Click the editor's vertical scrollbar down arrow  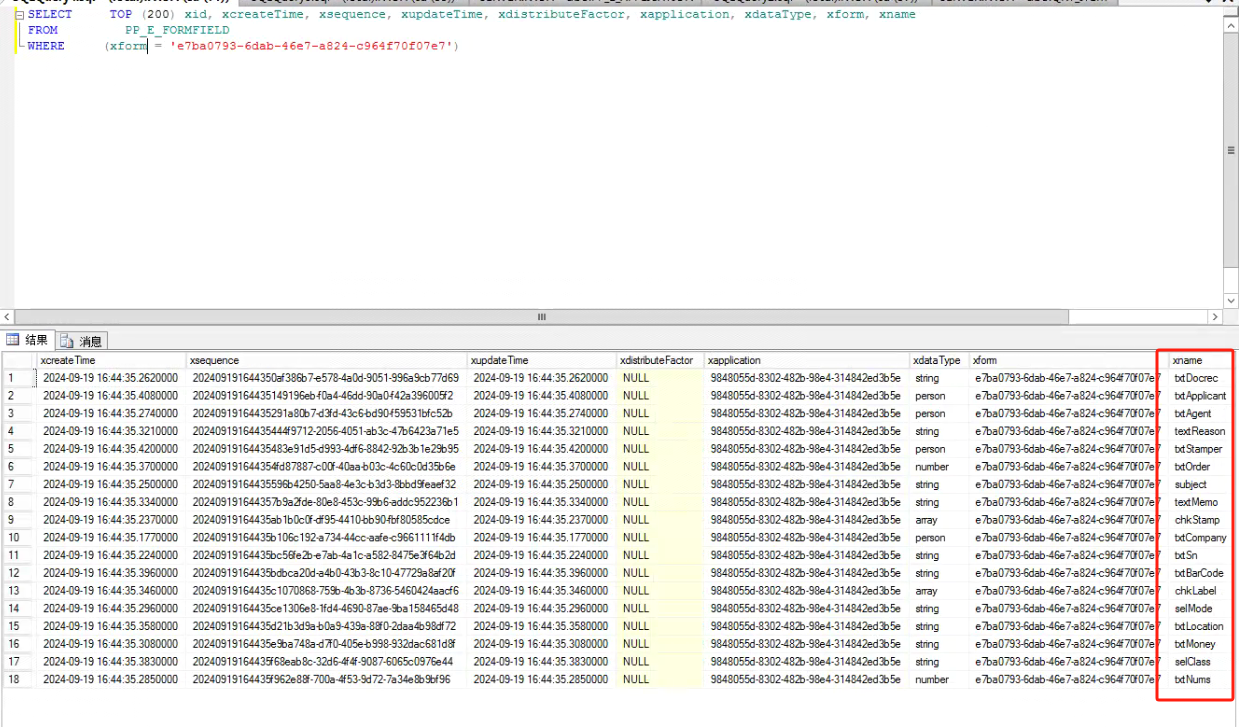coord(1230,300)
